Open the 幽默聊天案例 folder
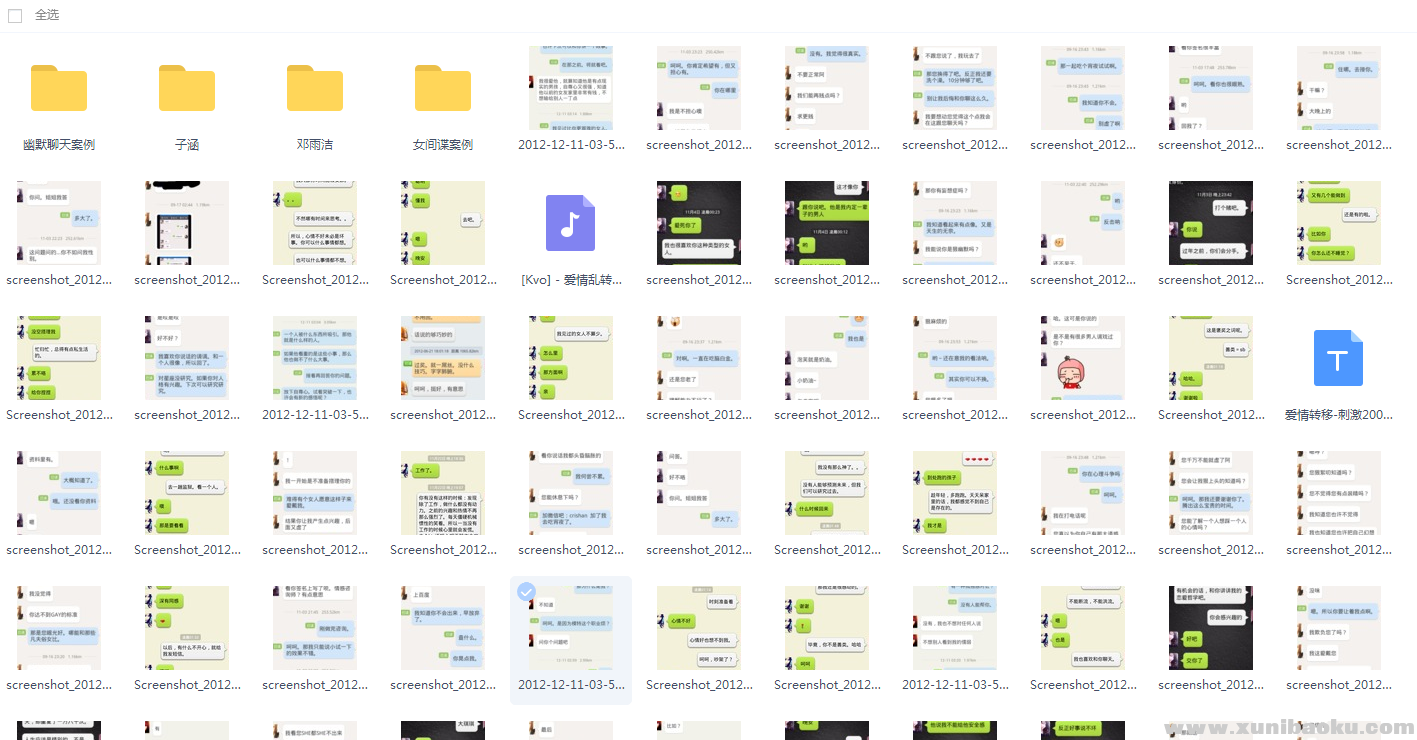The width and height of the screenshot is (1417, 740). pos(59,88)
